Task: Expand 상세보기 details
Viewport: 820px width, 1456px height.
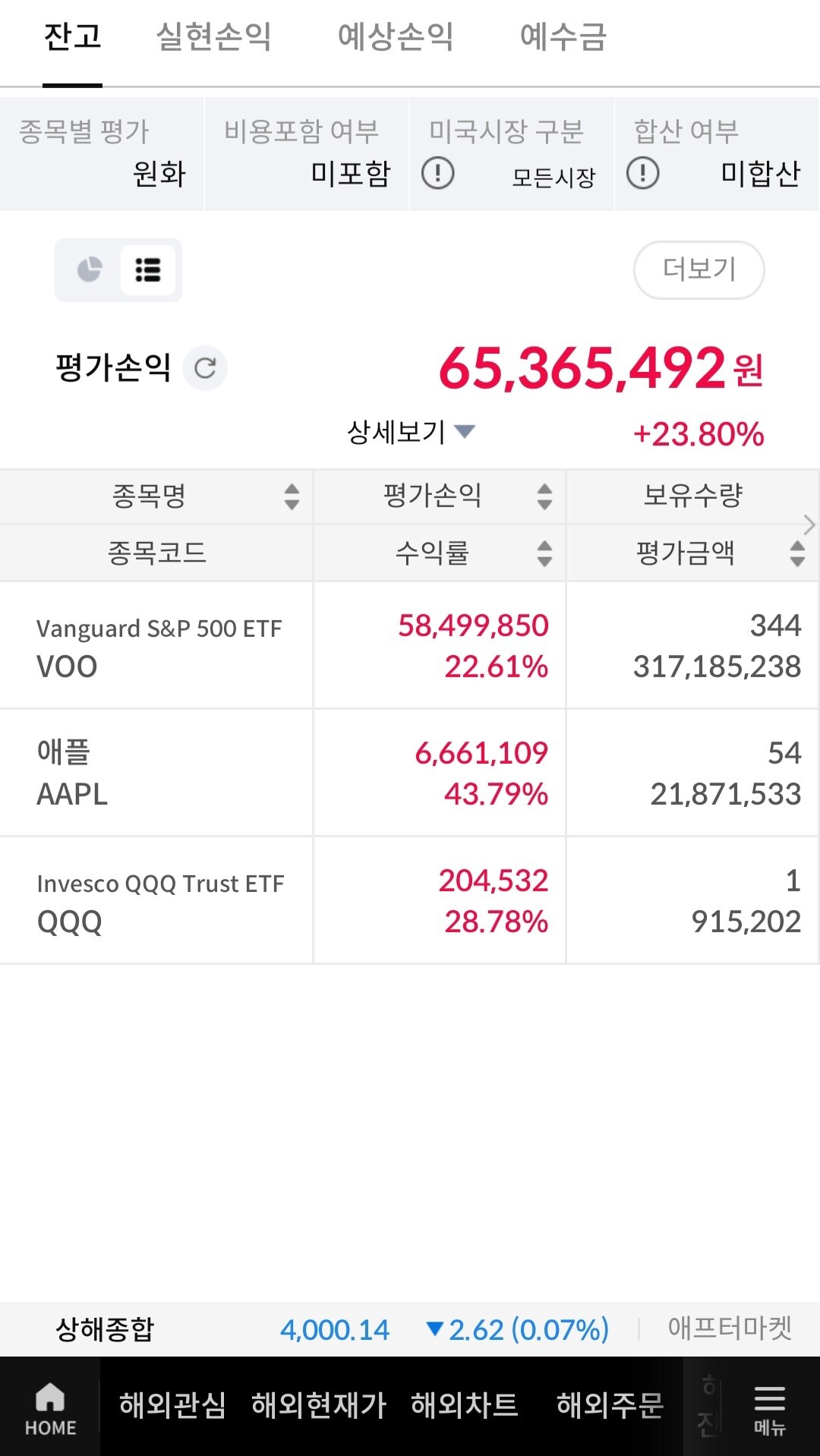Action: coord(410,432)
